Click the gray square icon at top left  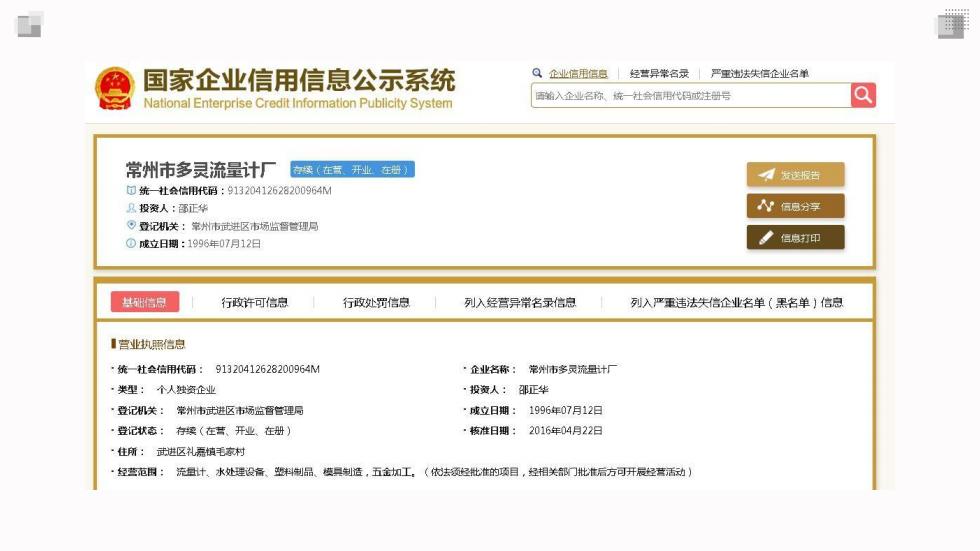[x=29, y=24]
